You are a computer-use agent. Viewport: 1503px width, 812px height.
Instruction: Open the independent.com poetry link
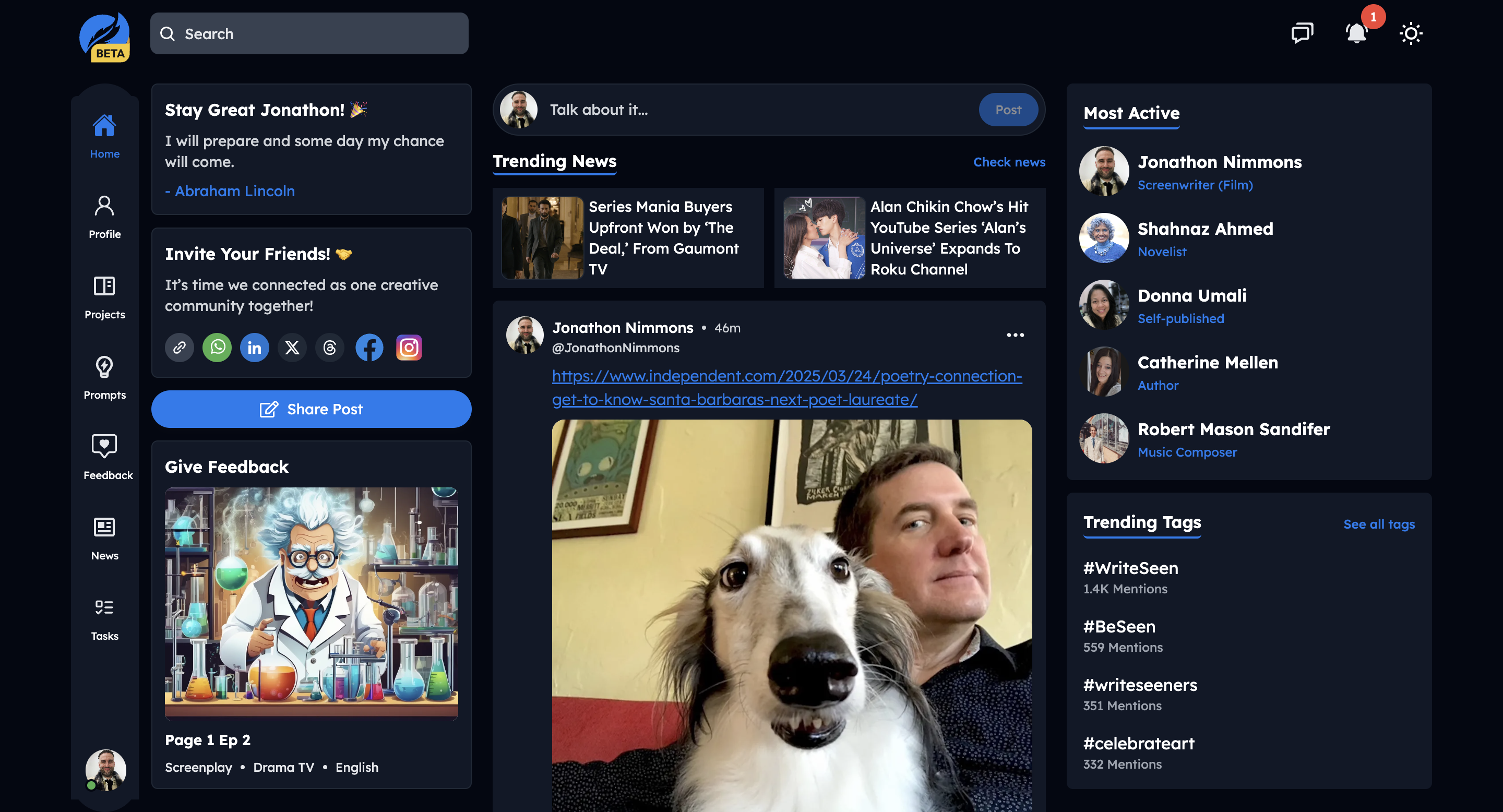pos(786,387)
